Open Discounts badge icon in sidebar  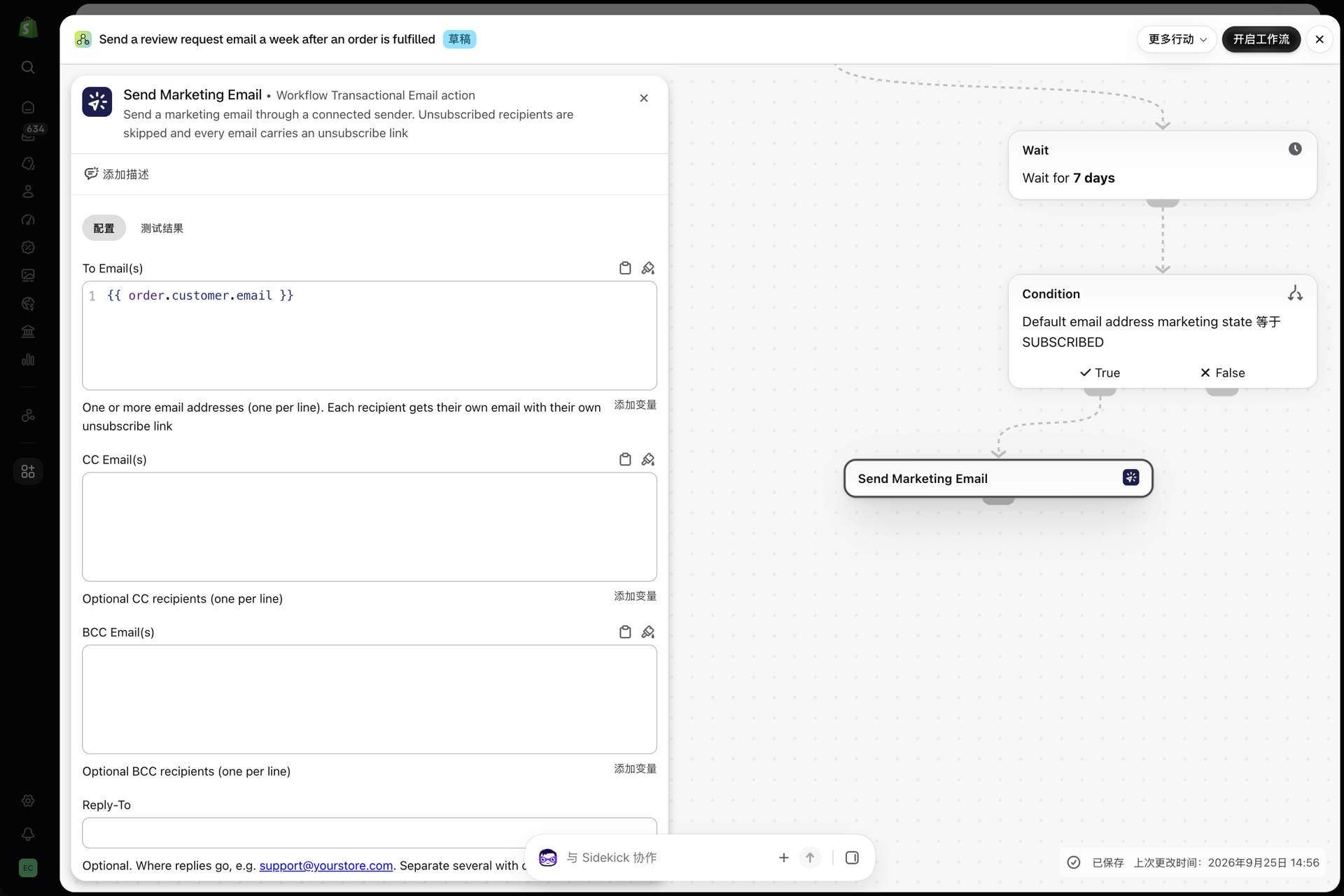click(x=28, y=247)
